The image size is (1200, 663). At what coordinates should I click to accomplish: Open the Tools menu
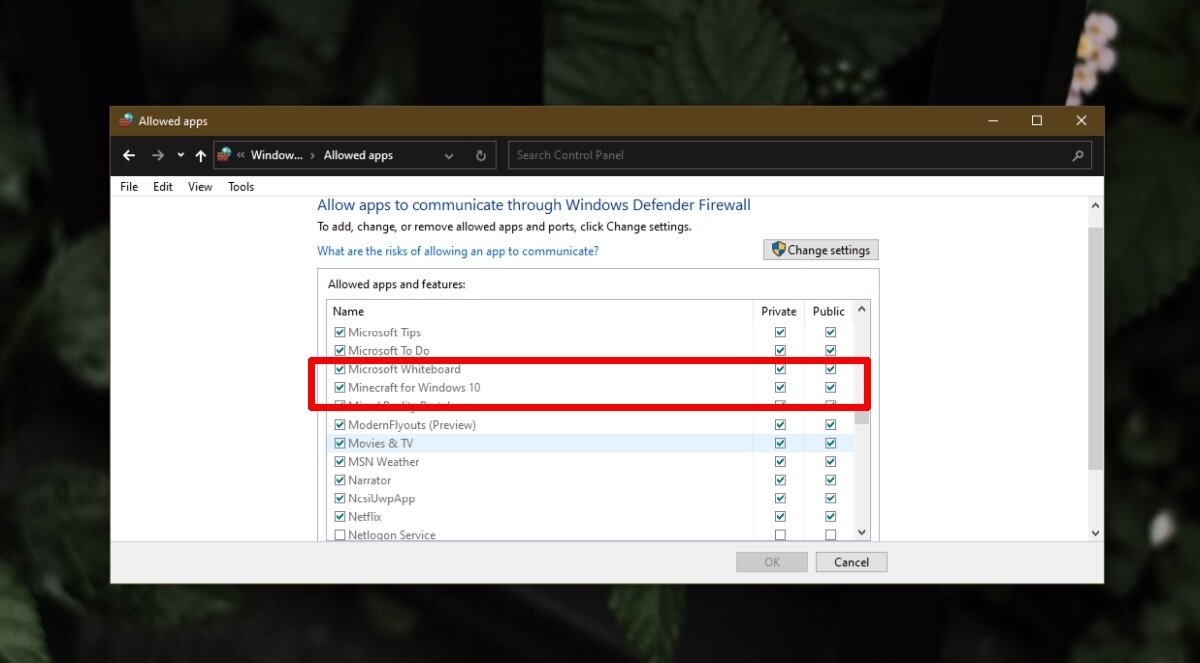point(241,187)
